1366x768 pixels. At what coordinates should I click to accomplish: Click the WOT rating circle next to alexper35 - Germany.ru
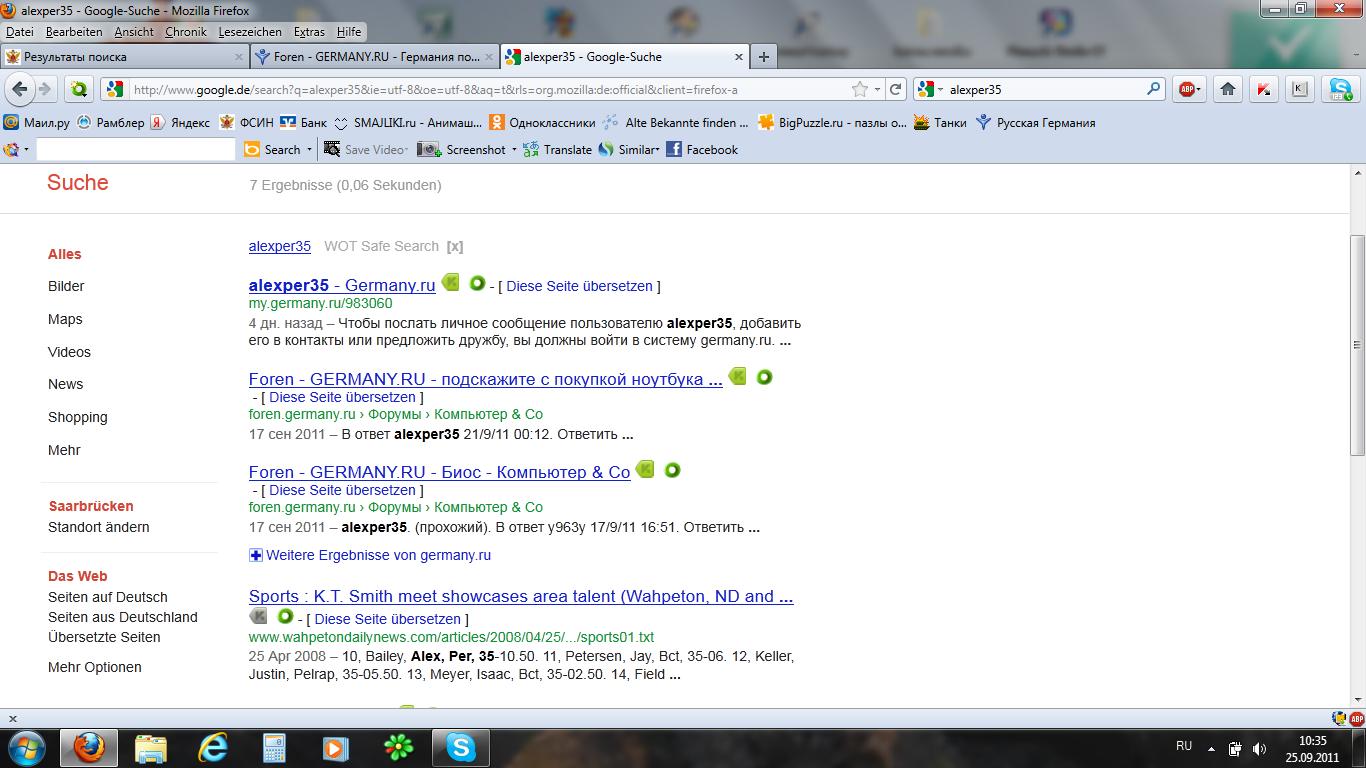pyautogui.click(x=477, y=283)
